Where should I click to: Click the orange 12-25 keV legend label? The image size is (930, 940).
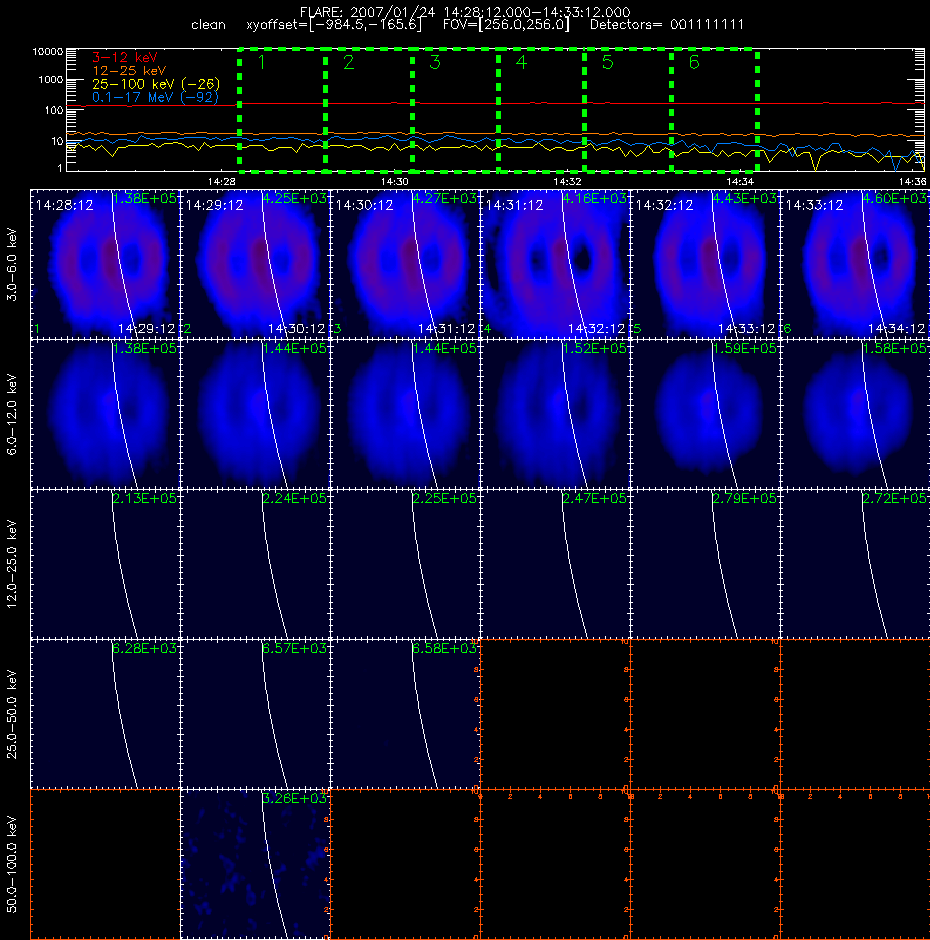(129, 71)
